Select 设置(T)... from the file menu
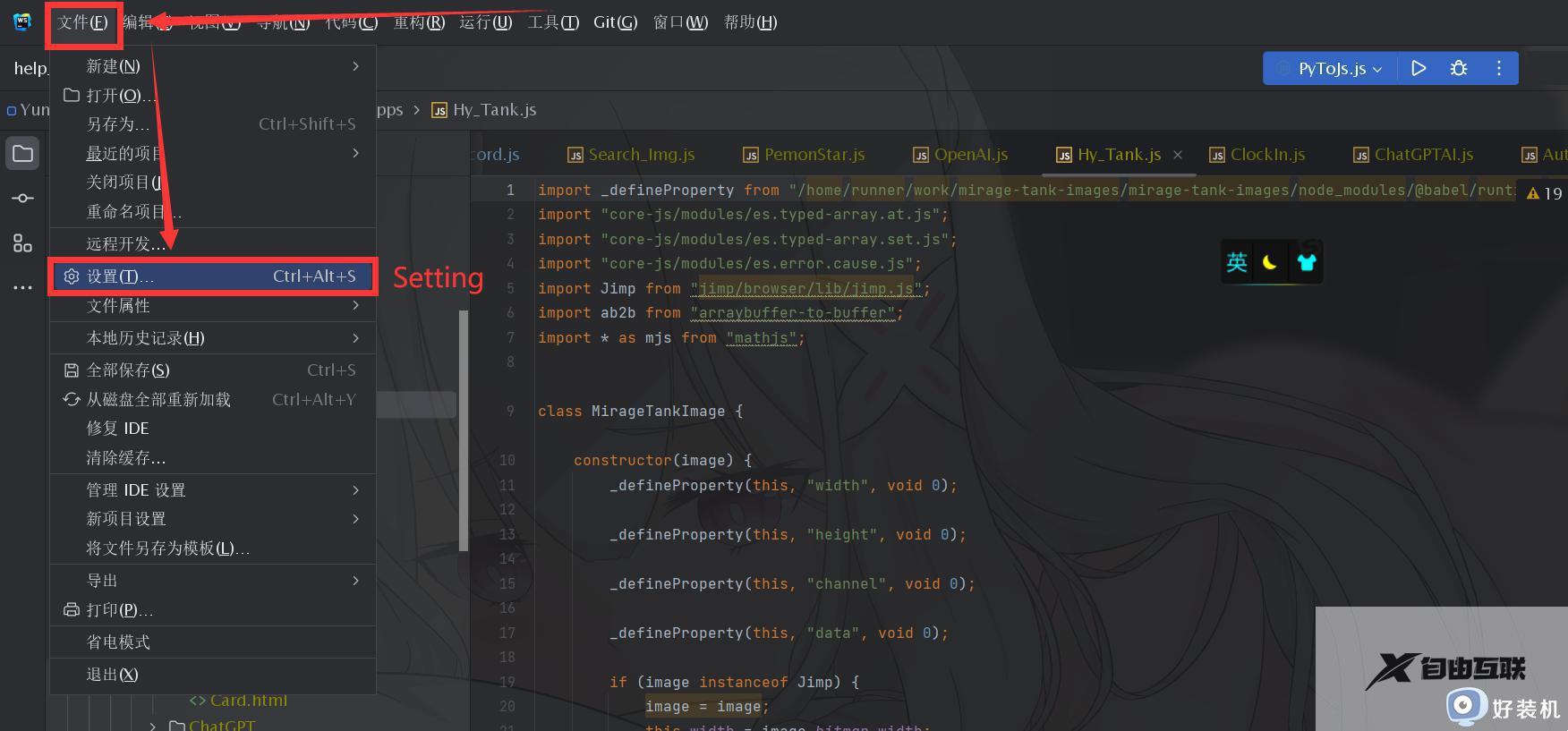This screenshot has height=731, width=1568. (x=213, y=276)
